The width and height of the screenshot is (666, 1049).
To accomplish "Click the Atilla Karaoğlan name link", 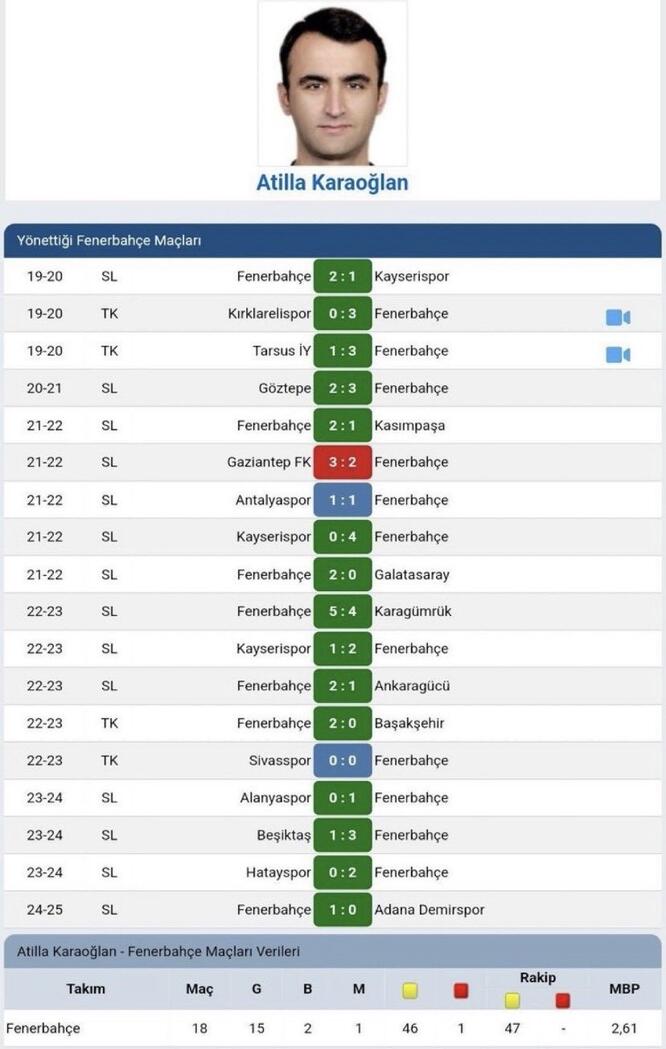I will [x=332, y=183].
